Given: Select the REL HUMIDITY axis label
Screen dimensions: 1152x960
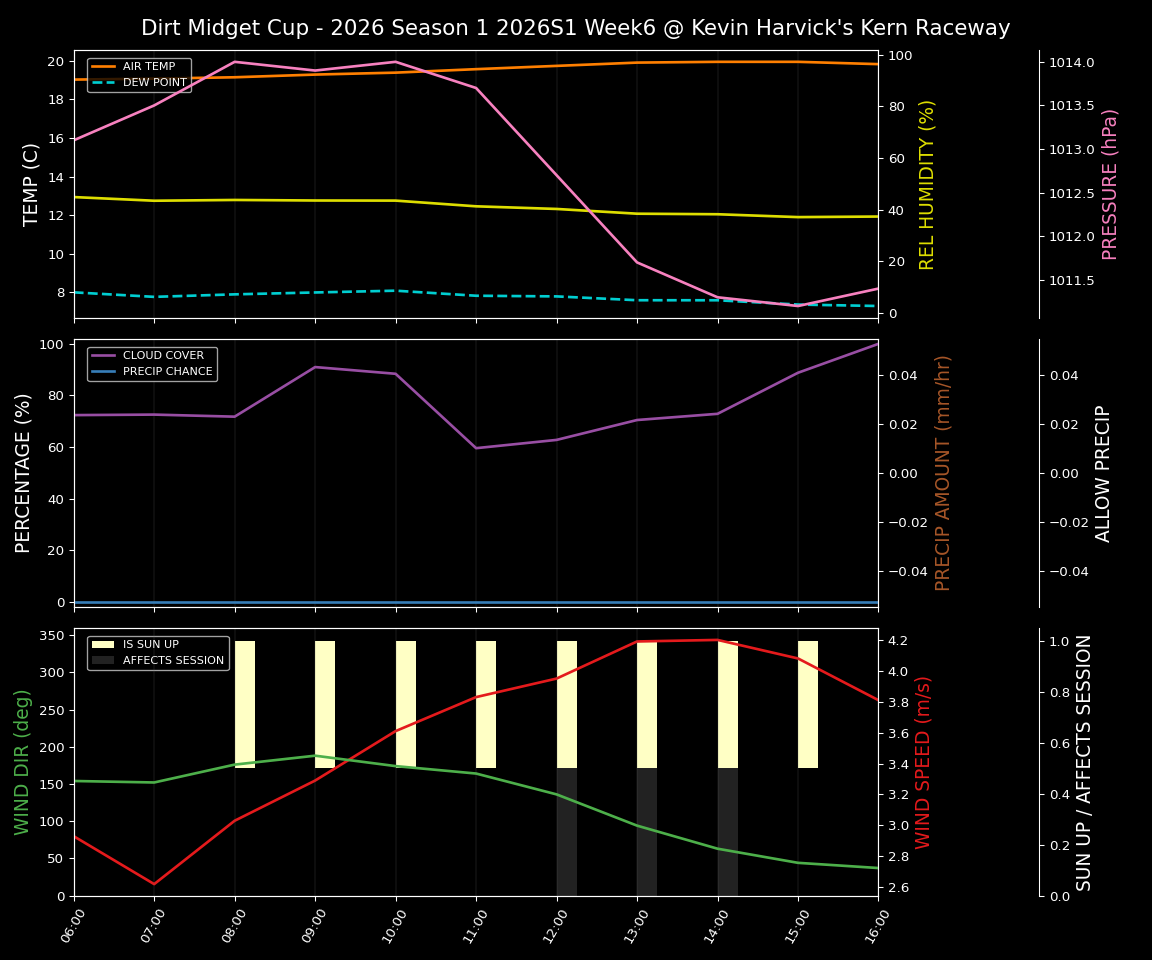Looking at the screenshot, I should (925, 182).
